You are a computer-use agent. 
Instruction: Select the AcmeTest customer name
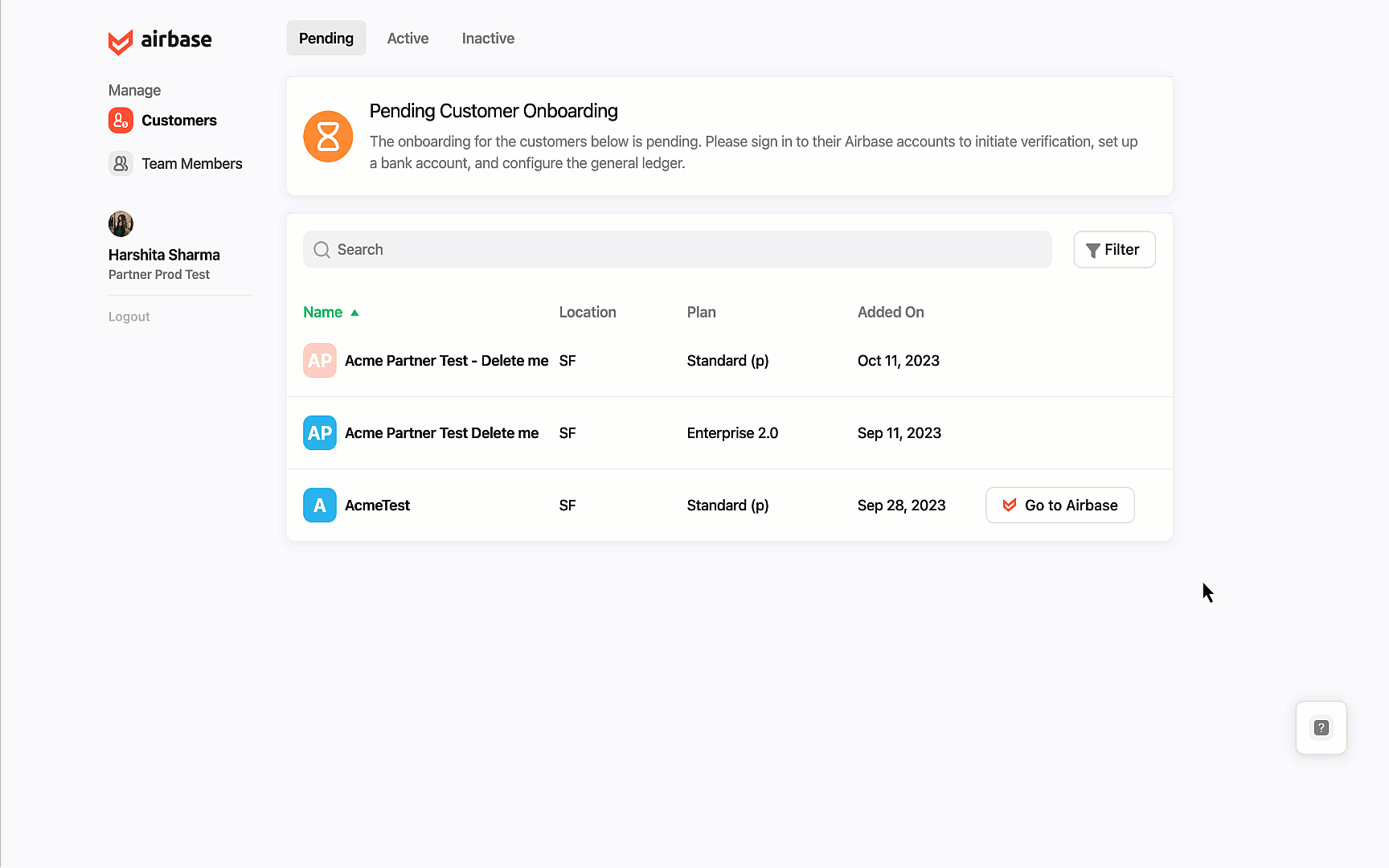[x=377, y=506]
